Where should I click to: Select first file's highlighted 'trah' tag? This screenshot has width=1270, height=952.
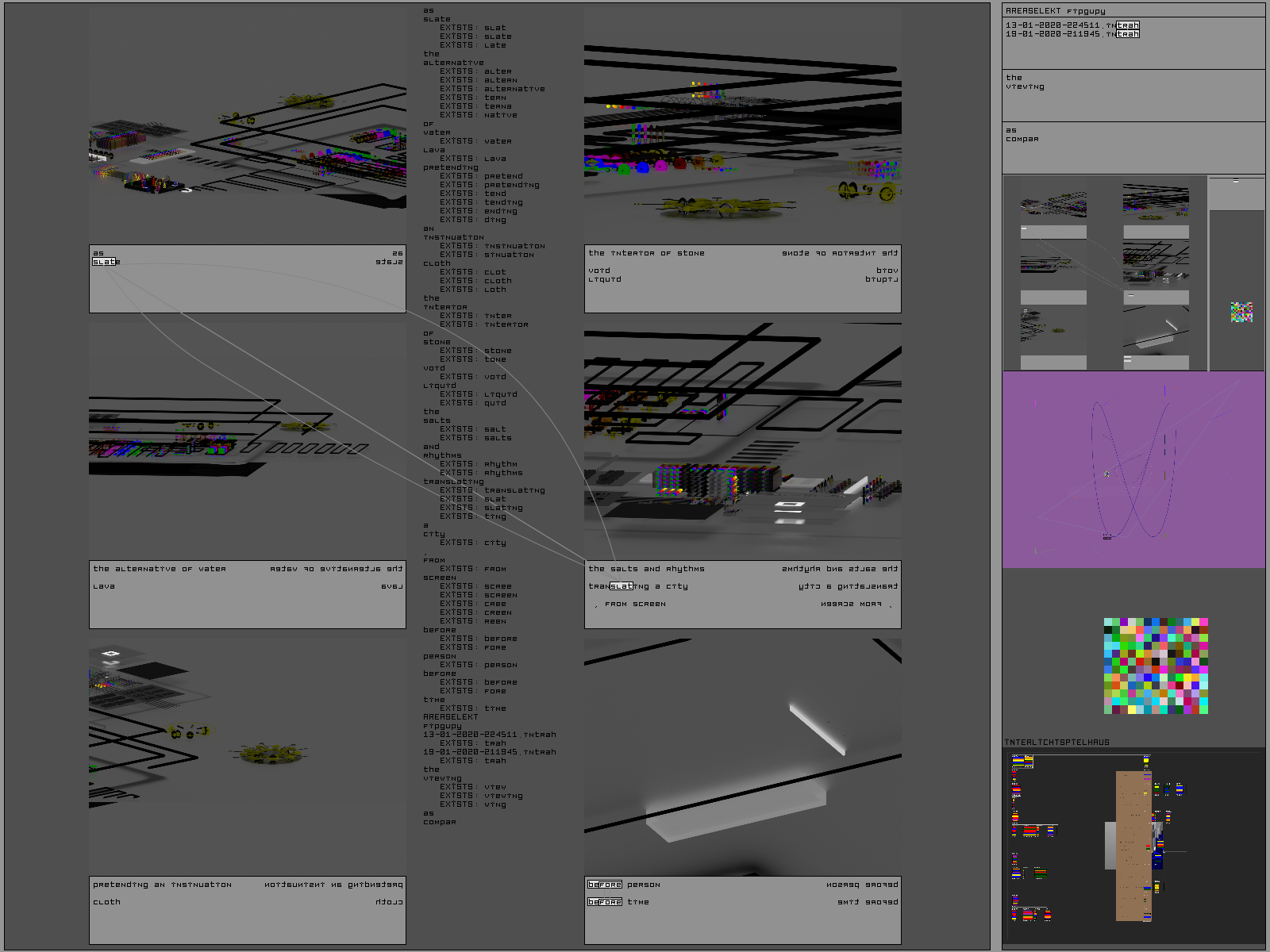[x=1127, y=25]
